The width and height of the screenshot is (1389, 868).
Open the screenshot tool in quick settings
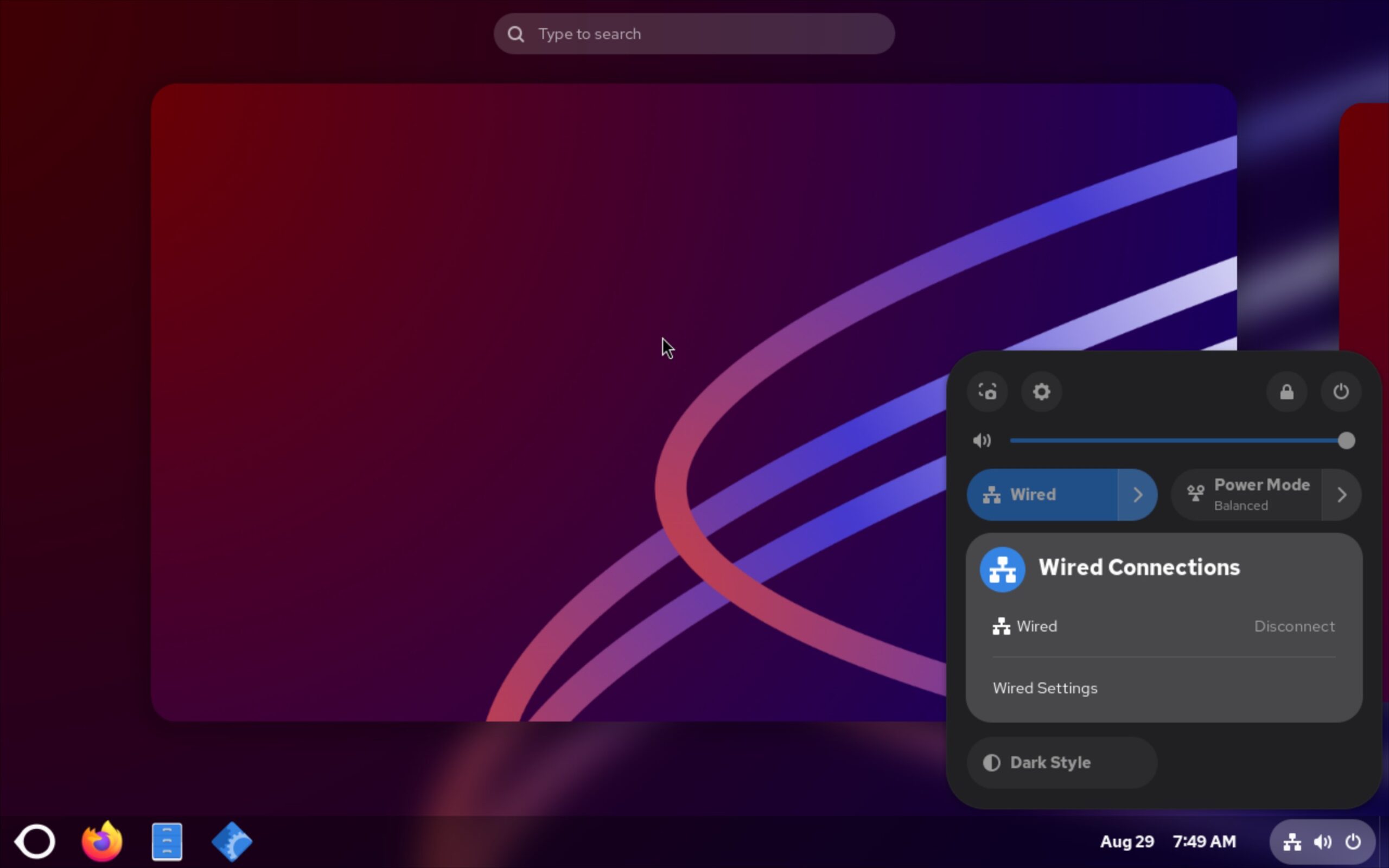pyautogui.click(x=987, y=392)
